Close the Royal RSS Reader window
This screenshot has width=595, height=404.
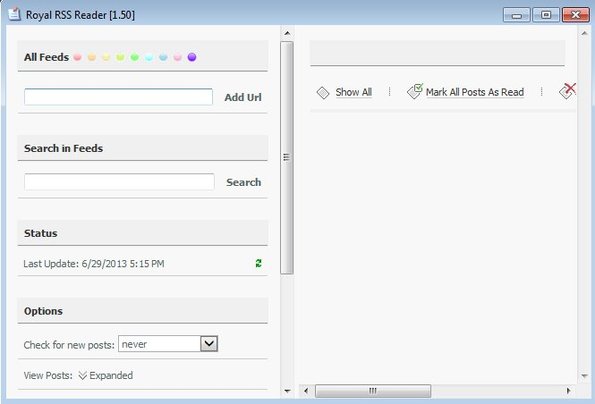575,15
